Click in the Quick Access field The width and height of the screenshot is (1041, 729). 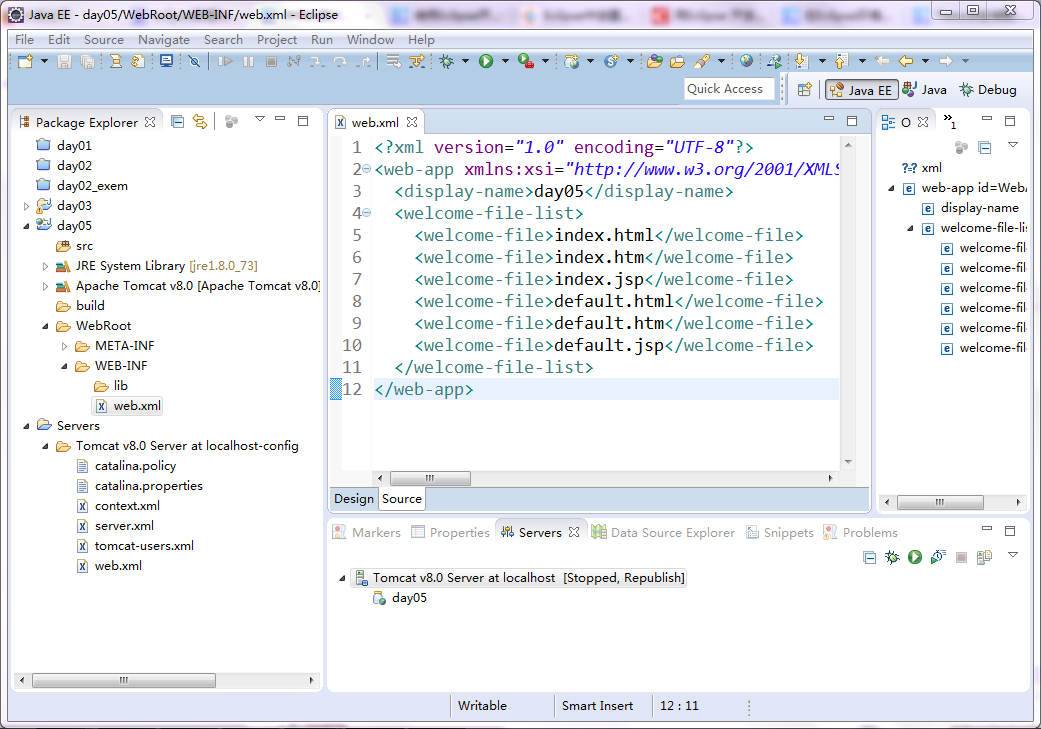[729, 89]
